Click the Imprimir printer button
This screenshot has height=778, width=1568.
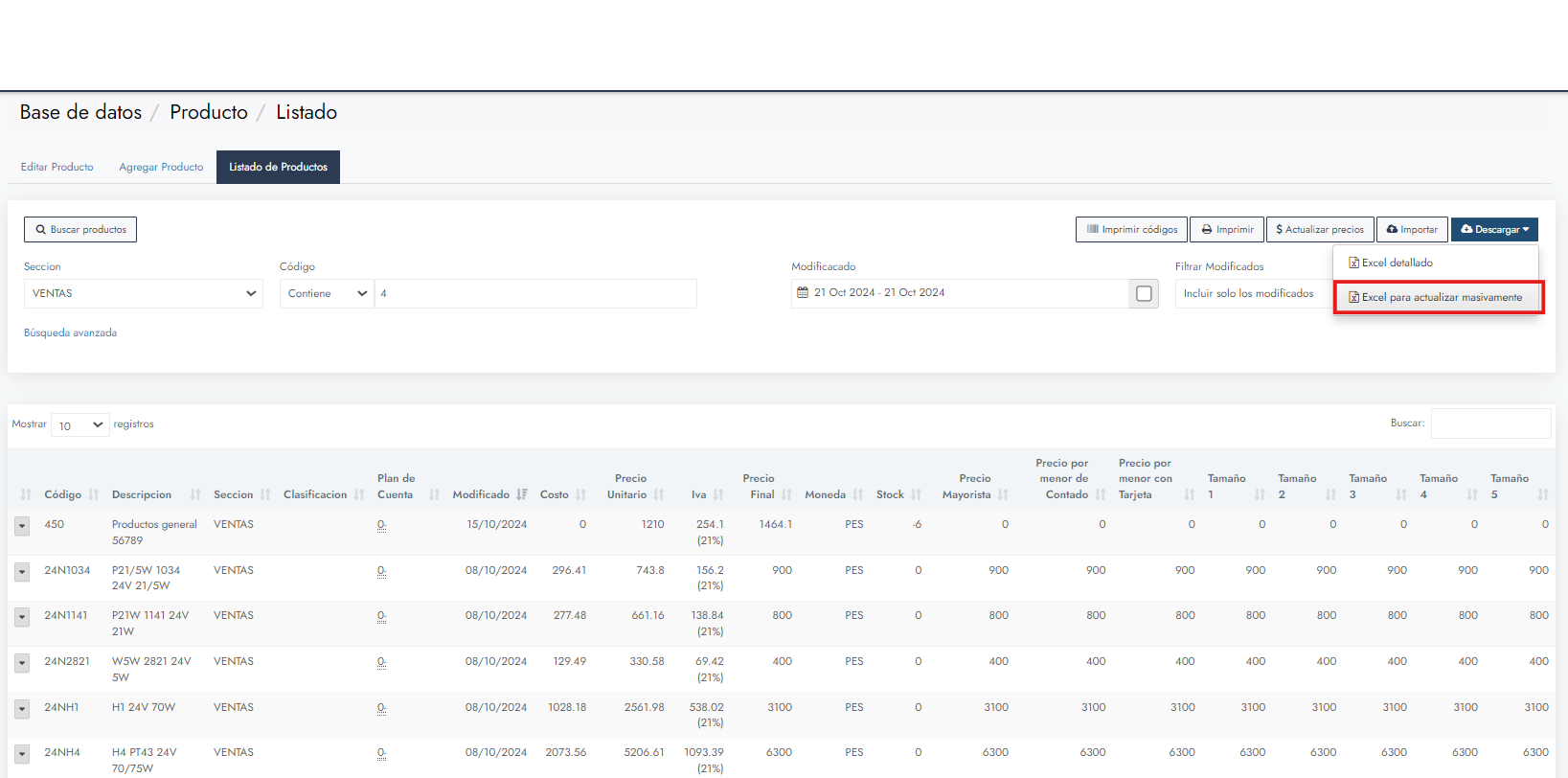point(1227,229)
